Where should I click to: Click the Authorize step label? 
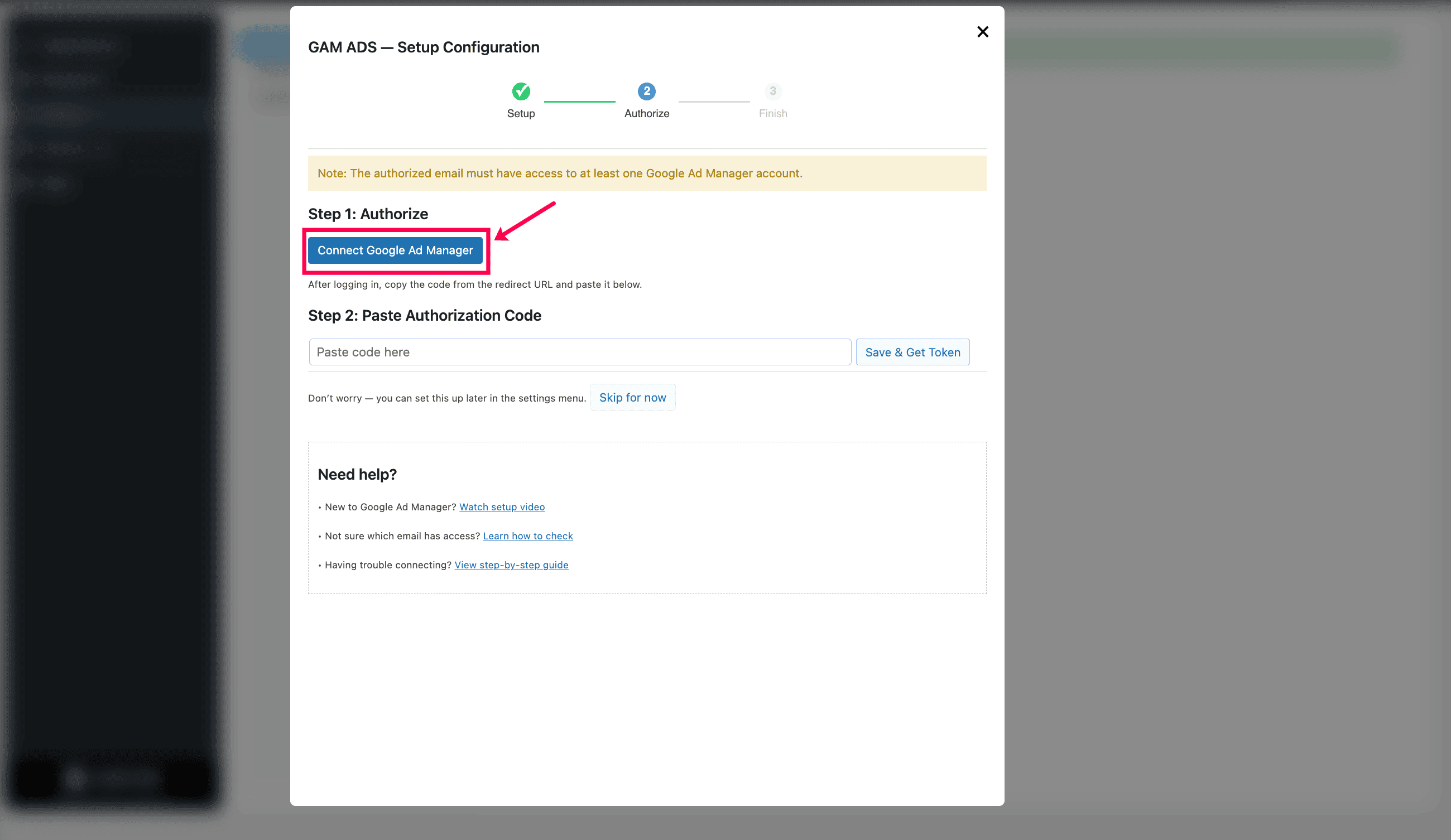[646, 113]
